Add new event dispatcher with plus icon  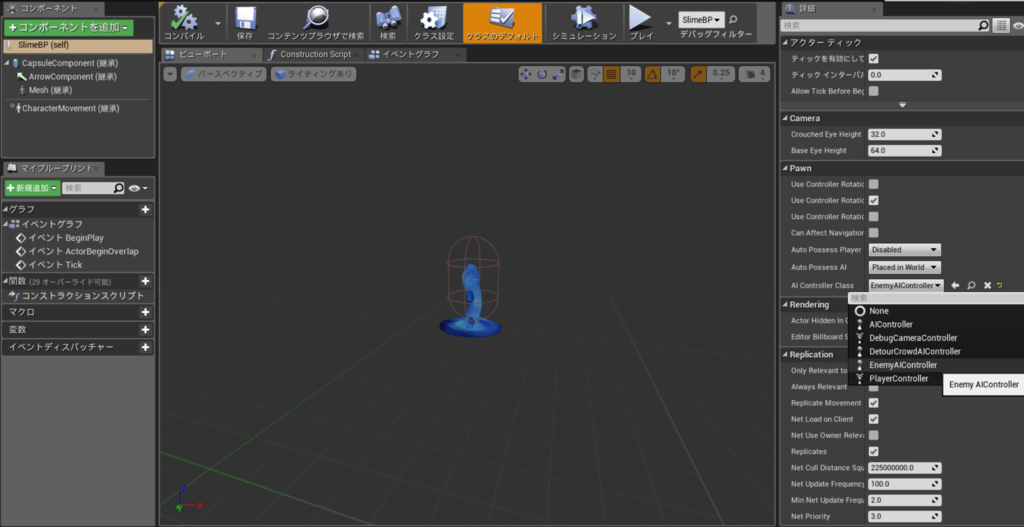click(146, 347)
